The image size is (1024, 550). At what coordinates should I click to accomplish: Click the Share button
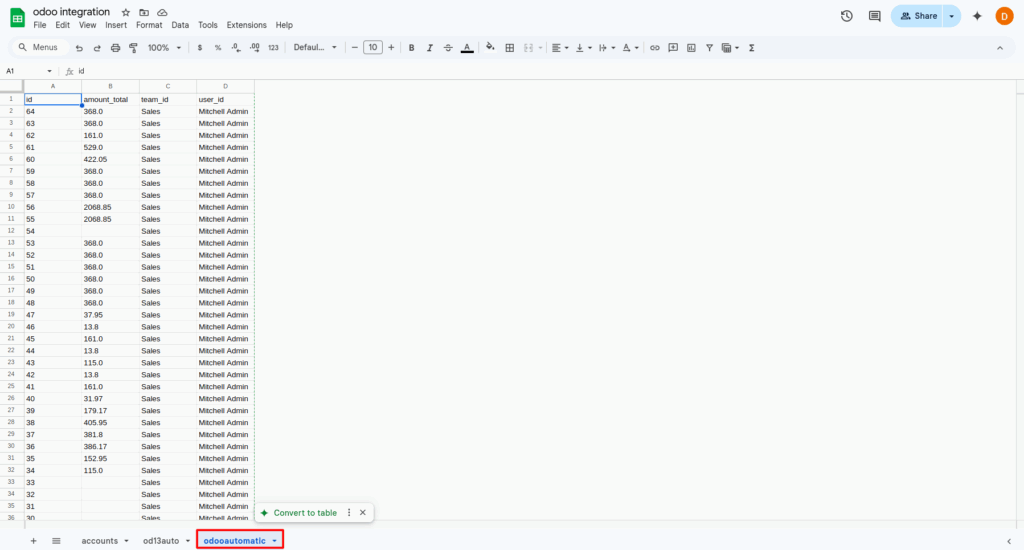917,16
